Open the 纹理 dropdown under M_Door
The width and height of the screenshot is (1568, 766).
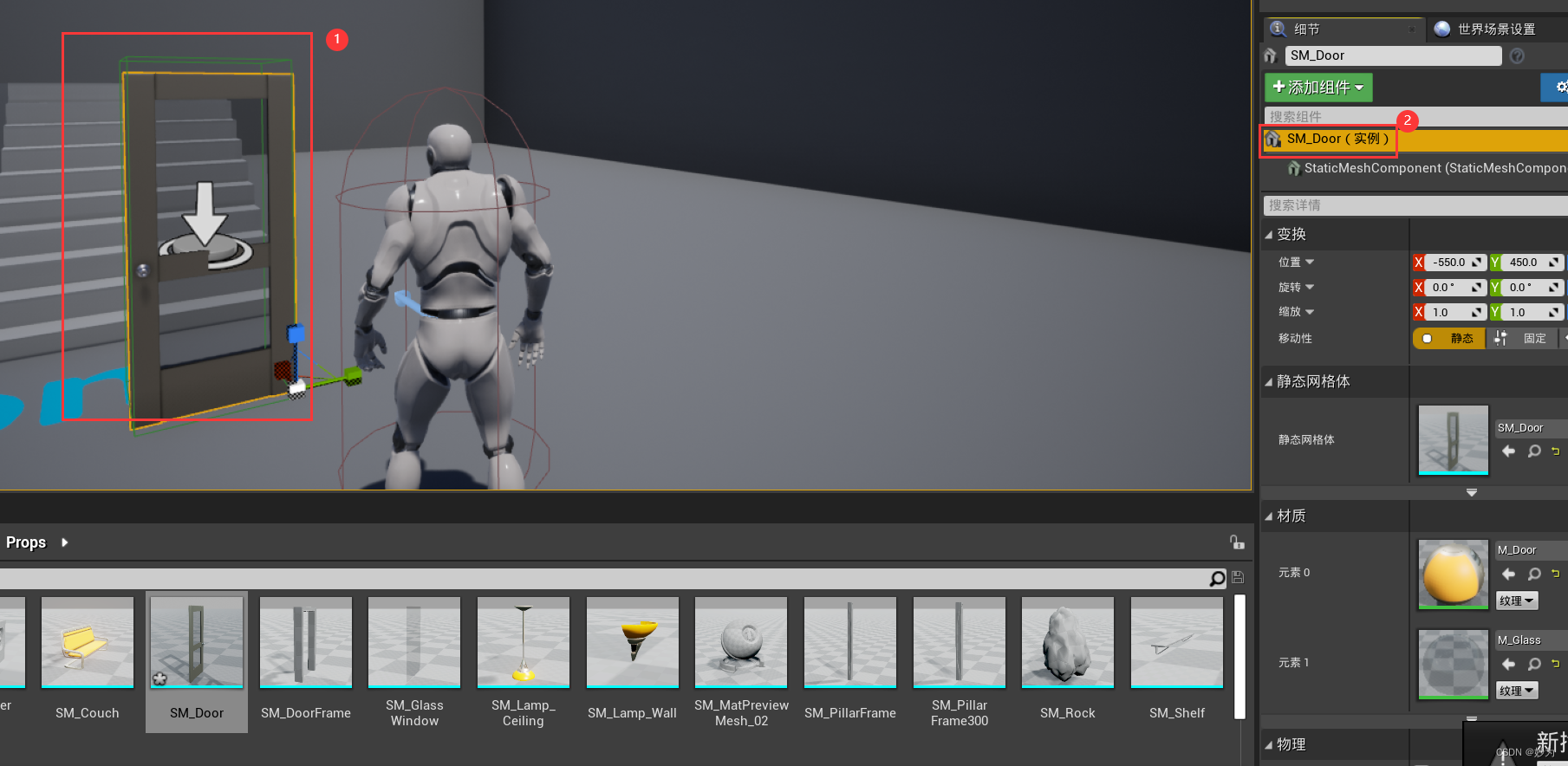pos(1517,600)
